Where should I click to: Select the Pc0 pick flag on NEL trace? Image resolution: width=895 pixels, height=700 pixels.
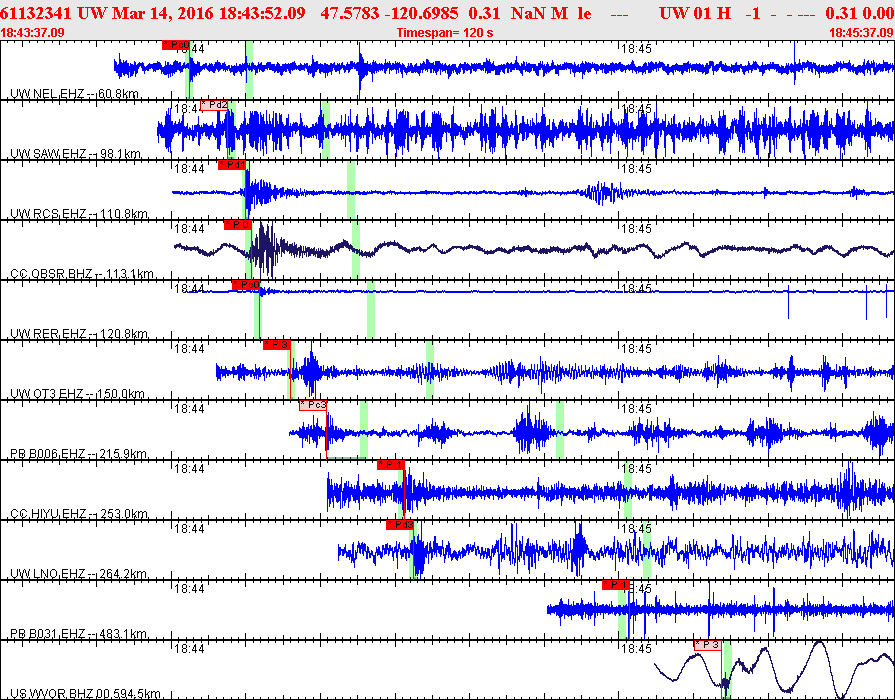tap(176, 45)
